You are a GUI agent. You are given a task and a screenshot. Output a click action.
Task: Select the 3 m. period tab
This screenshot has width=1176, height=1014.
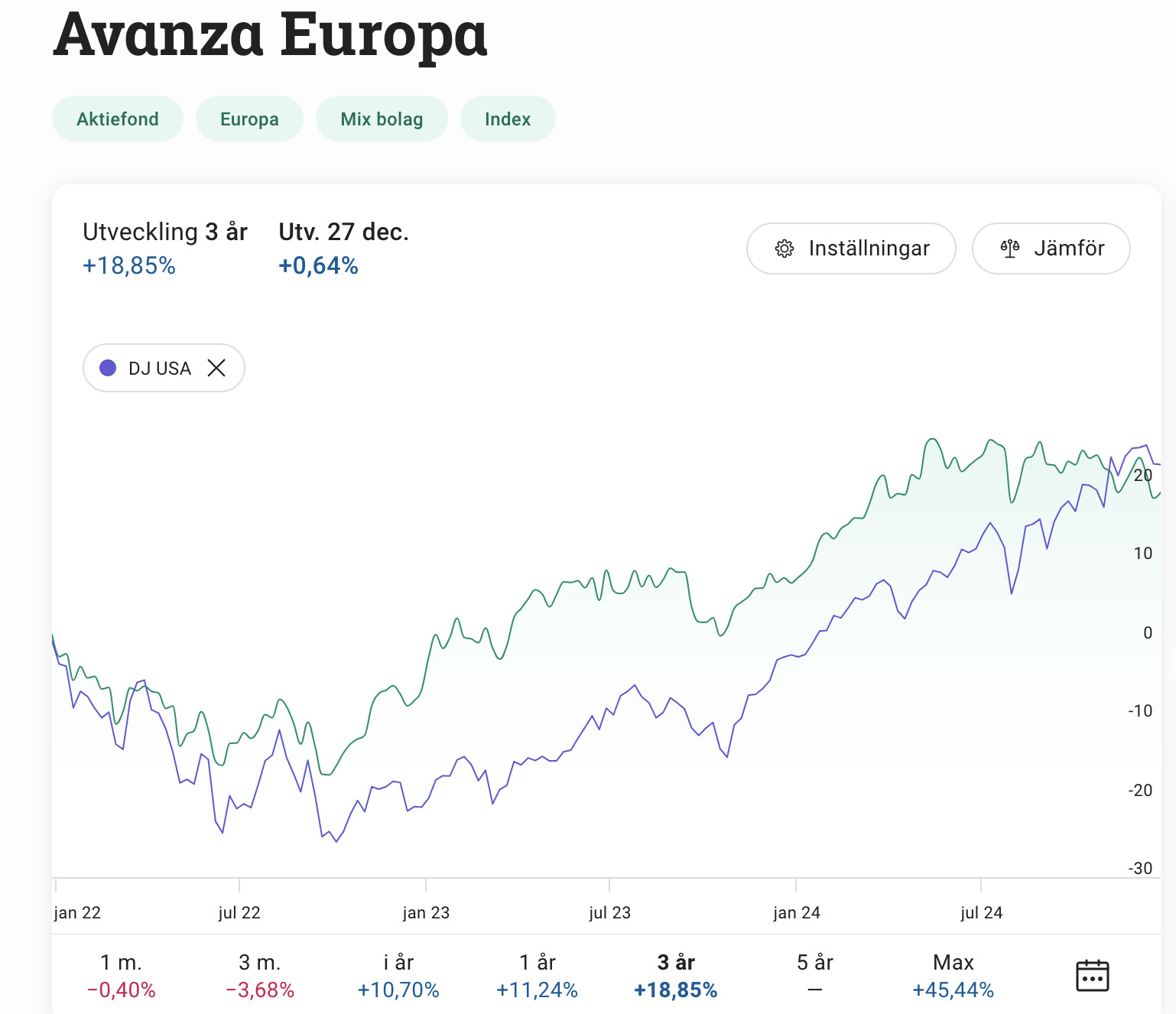(x=260, y=976)
